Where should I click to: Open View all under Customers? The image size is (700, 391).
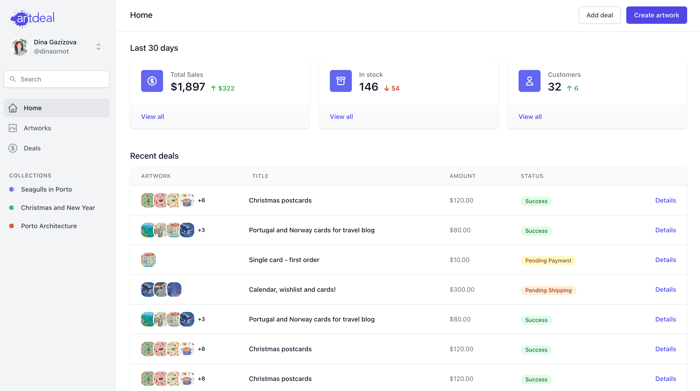(530, 116)
